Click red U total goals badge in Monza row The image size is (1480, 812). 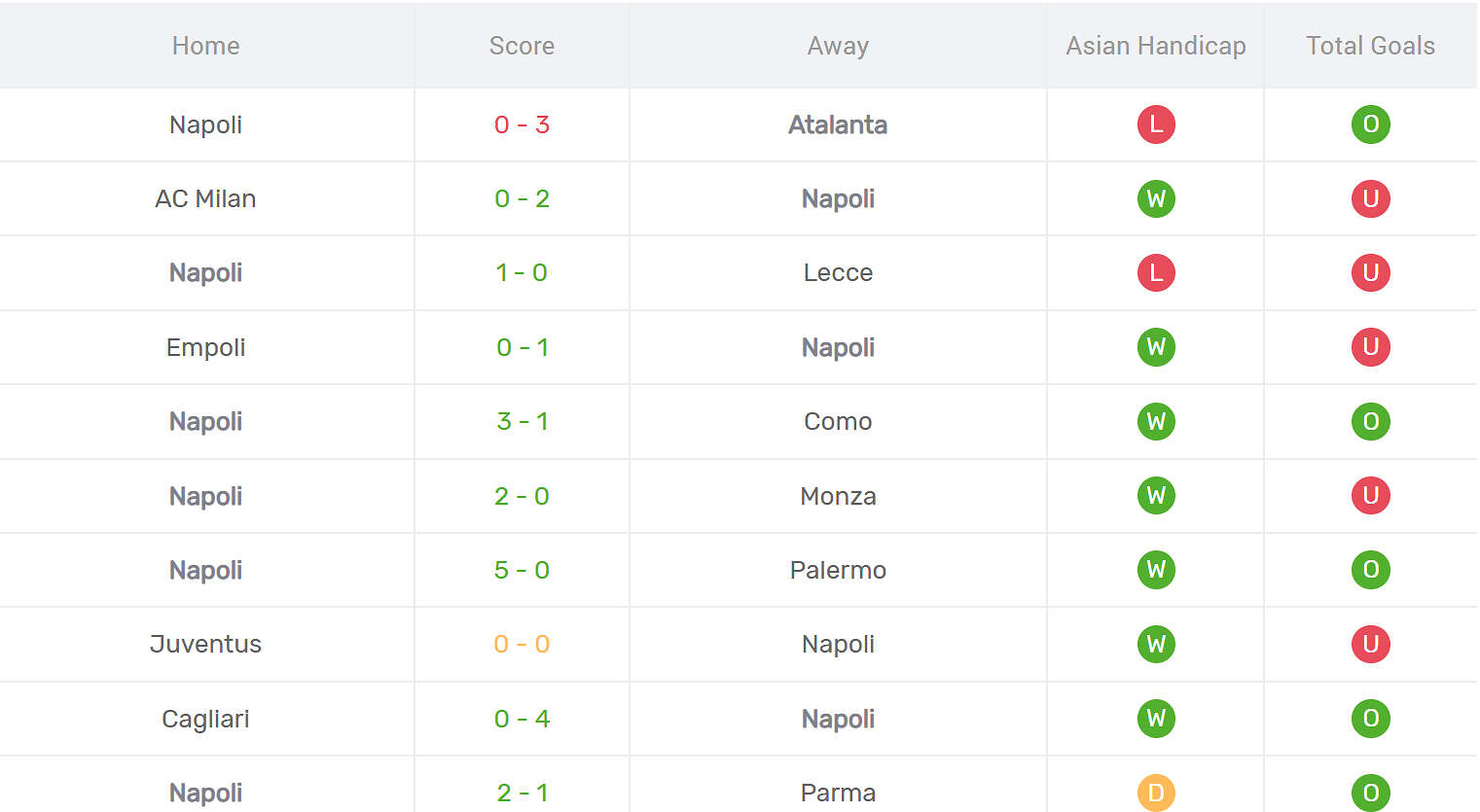coord(1370,496)
